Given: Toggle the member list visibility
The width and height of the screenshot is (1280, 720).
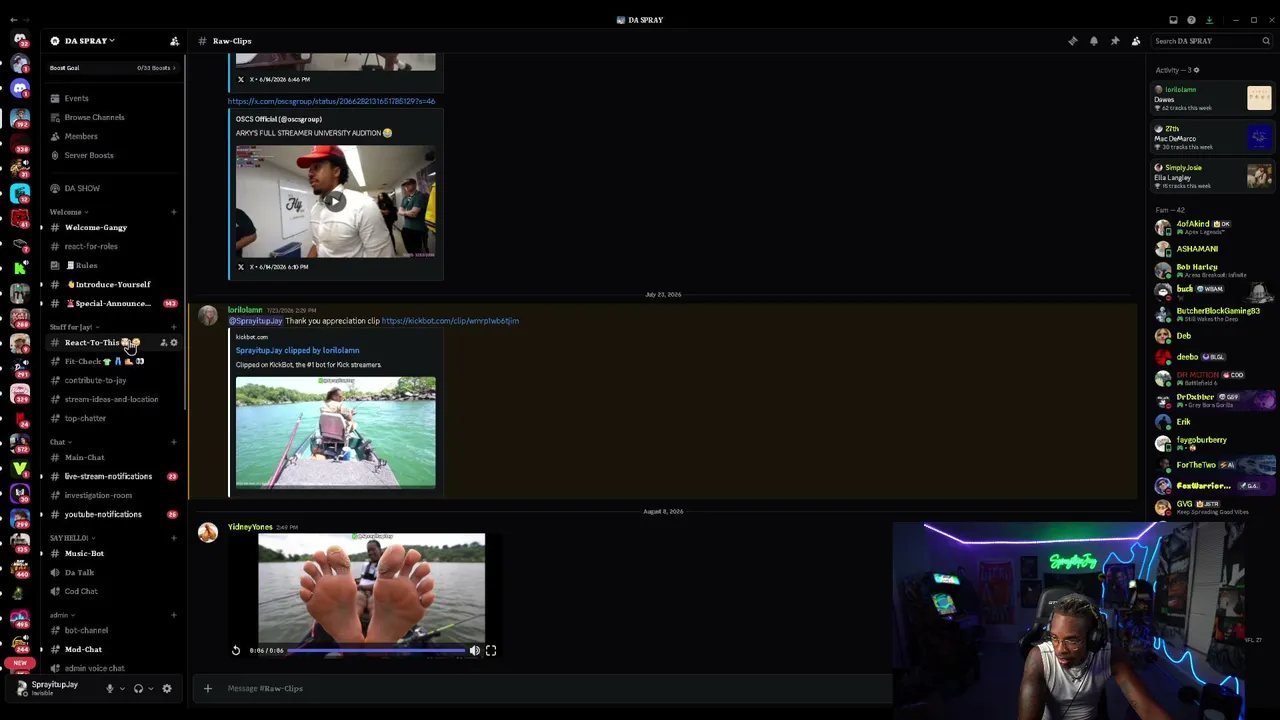Looking at the screenshot, I should click(x=1136, y=41).
